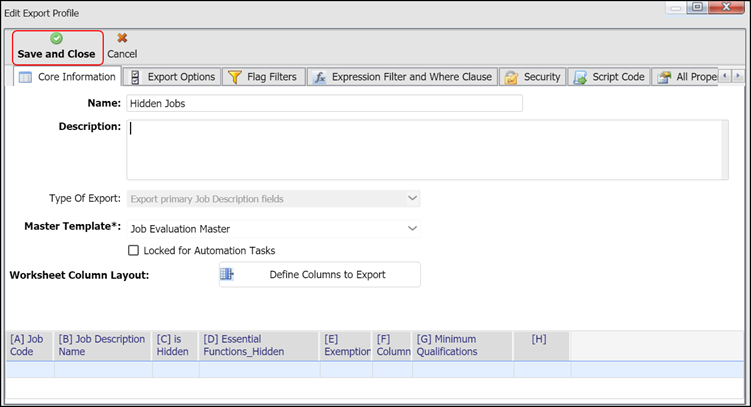Click the orange Cancel X icon
751x407 pixels.
(x=122, y=38)
